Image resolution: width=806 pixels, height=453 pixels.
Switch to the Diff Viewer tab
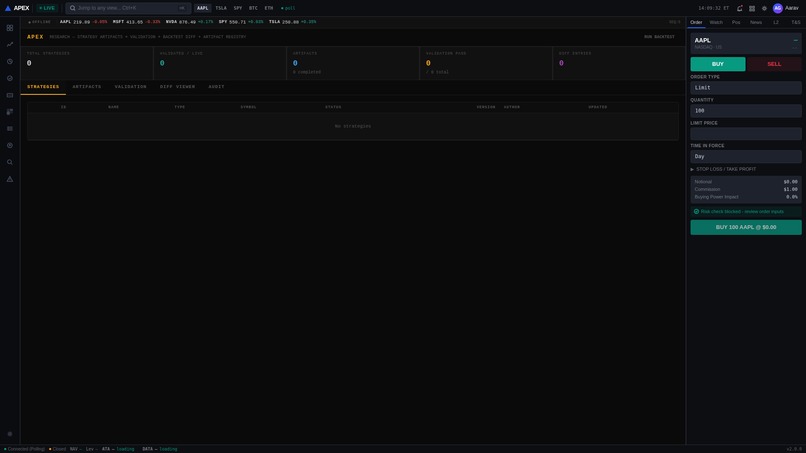[177, 87]
